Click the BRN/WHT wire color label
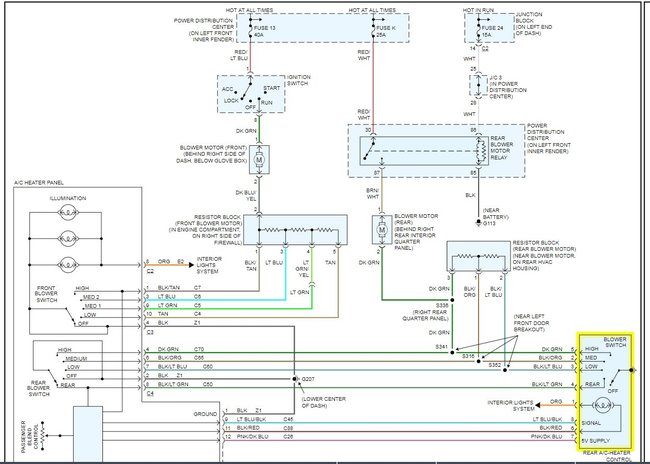 click(373, 194)
